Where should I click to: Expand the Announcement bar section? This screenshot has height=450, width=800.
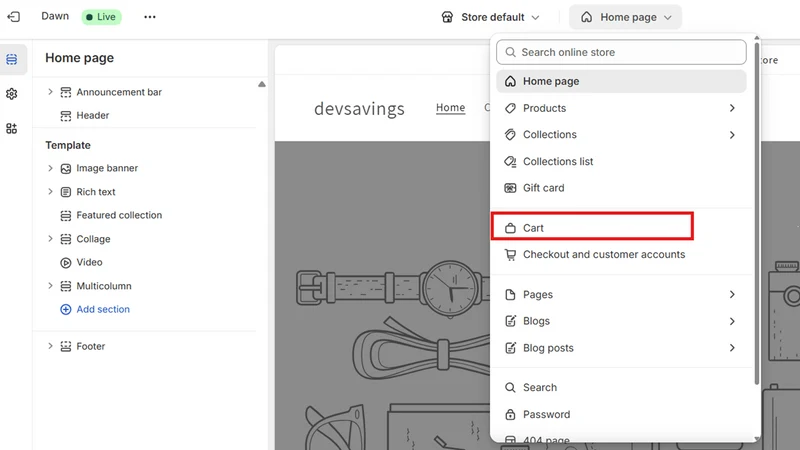tap(50, 92)
